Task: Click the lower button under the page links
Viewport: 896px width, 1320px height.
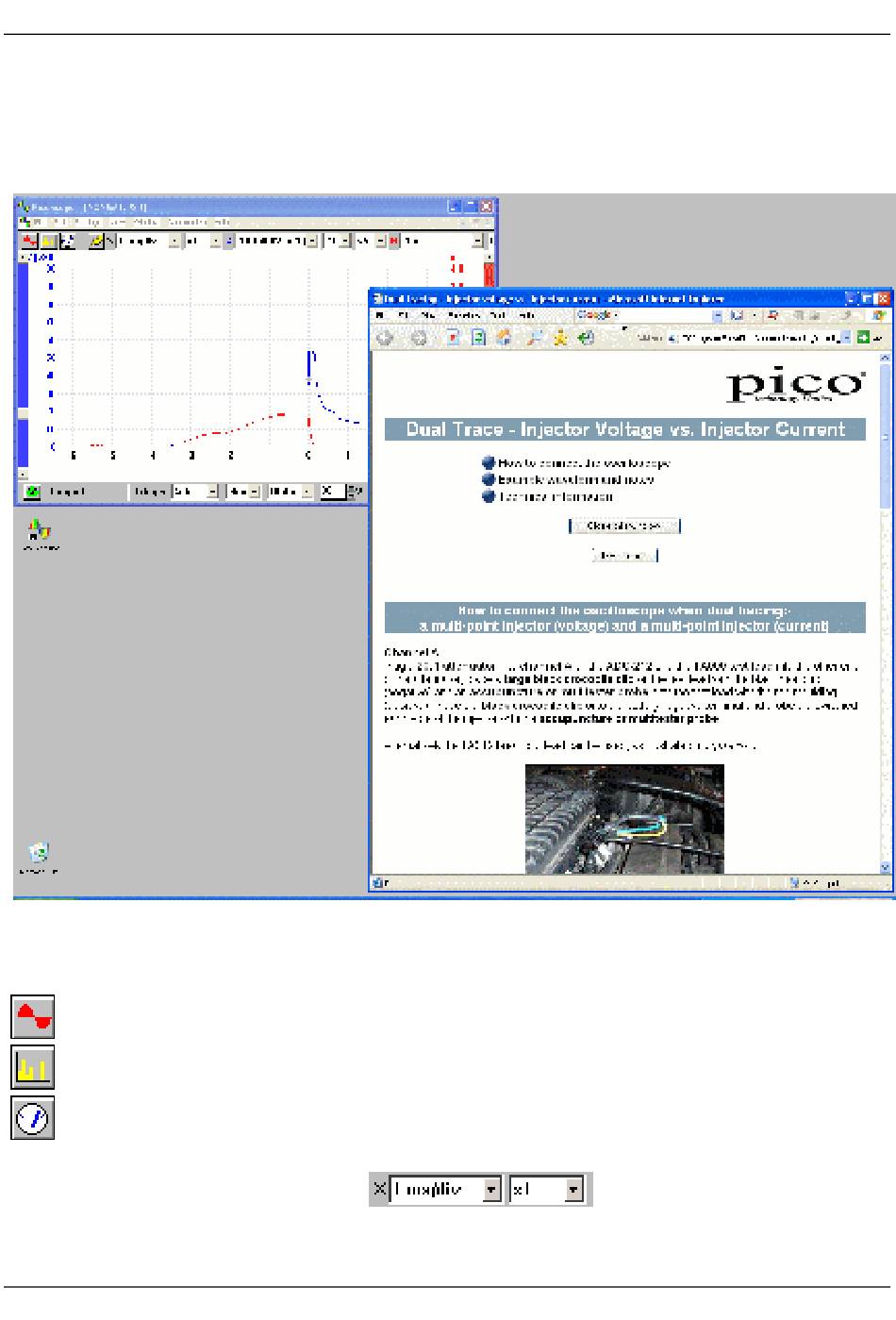Action: point(624,556)
